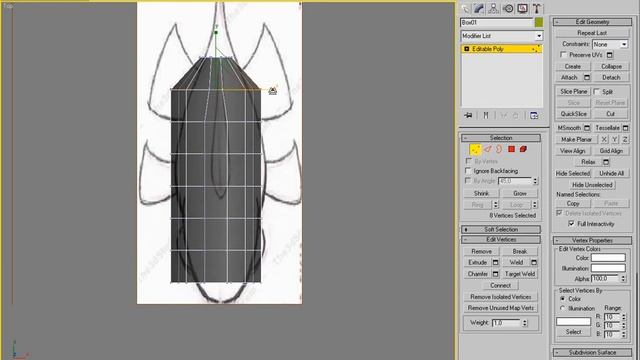Activate the Slice Plane button
This screenshot has height=360, width=640.
[573, 91]
